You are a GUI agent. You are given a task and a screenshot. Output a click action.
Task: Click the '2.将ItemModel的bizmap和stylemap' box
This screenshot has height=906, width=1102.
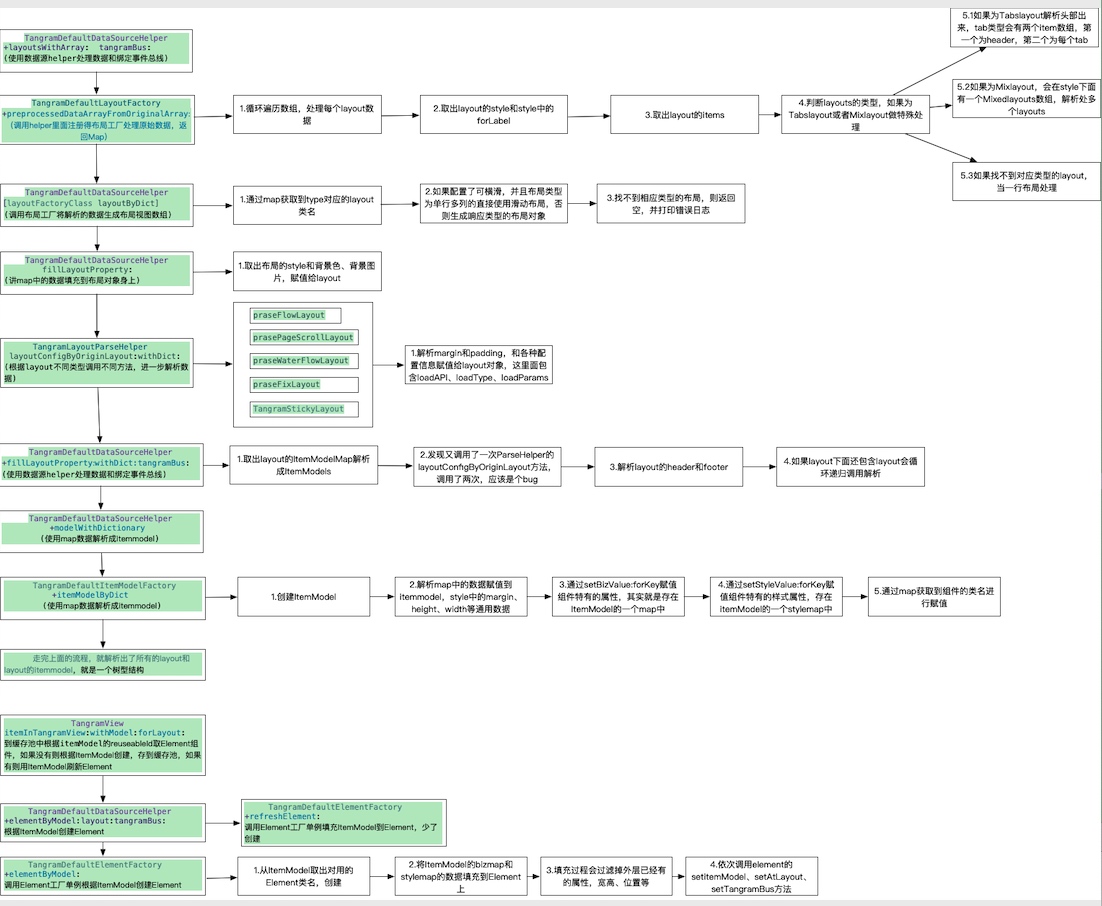pos(461,876)
